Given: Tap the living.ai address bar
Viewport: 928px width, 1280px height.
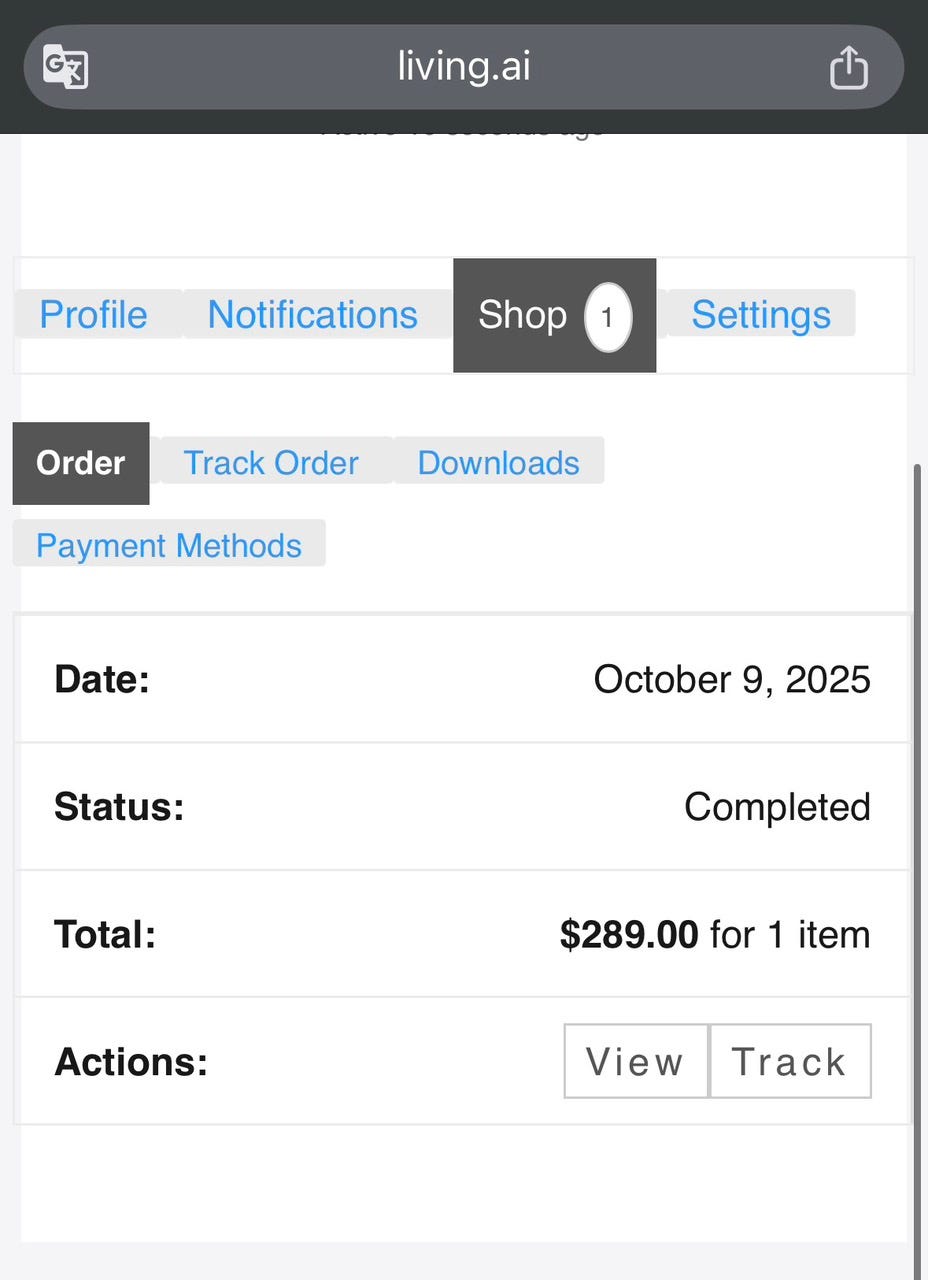Looking at the screenshot, I should coord(463,67).
